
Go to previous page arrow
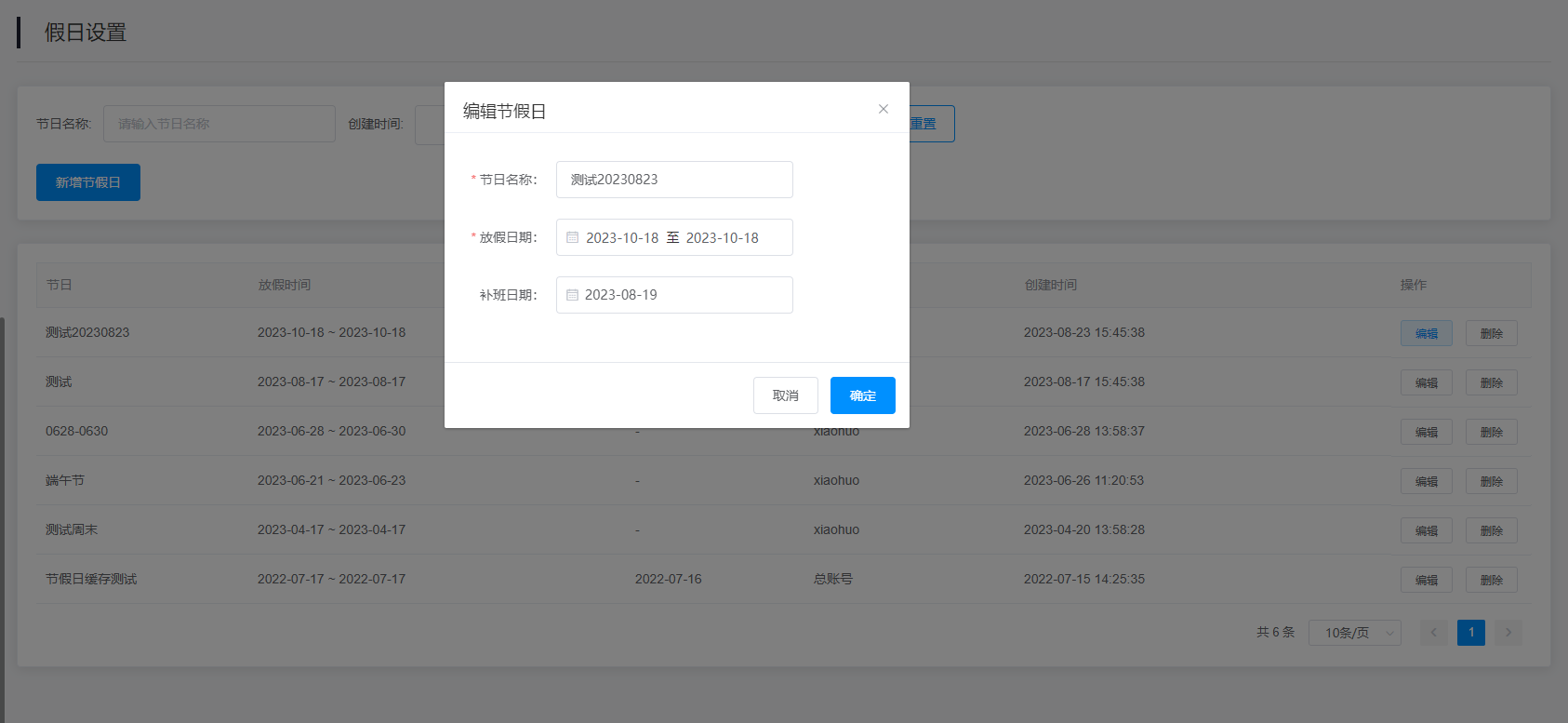click(1433, 633)
